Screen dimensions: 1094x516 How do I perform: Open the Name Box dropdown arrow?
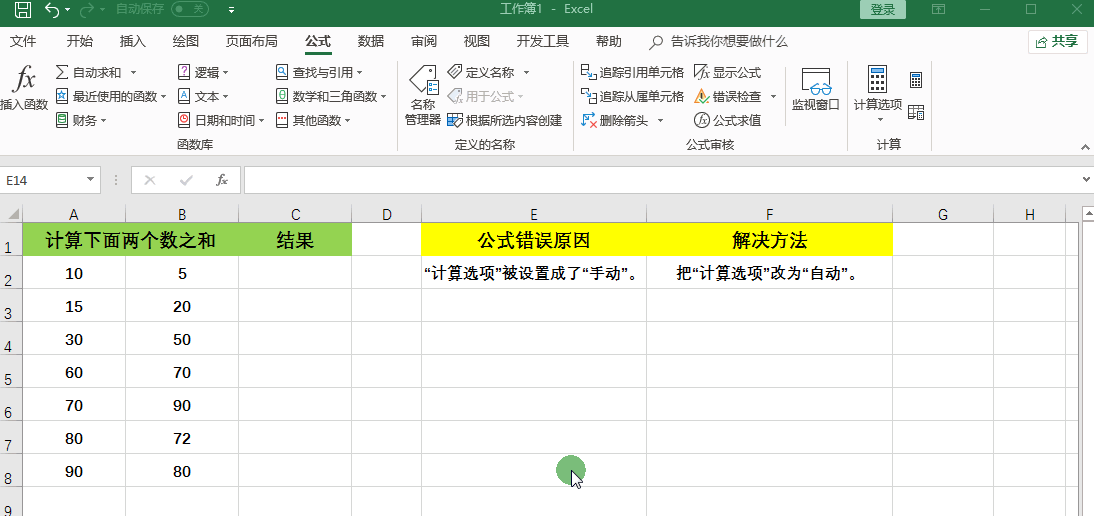[x=90, y=180]
